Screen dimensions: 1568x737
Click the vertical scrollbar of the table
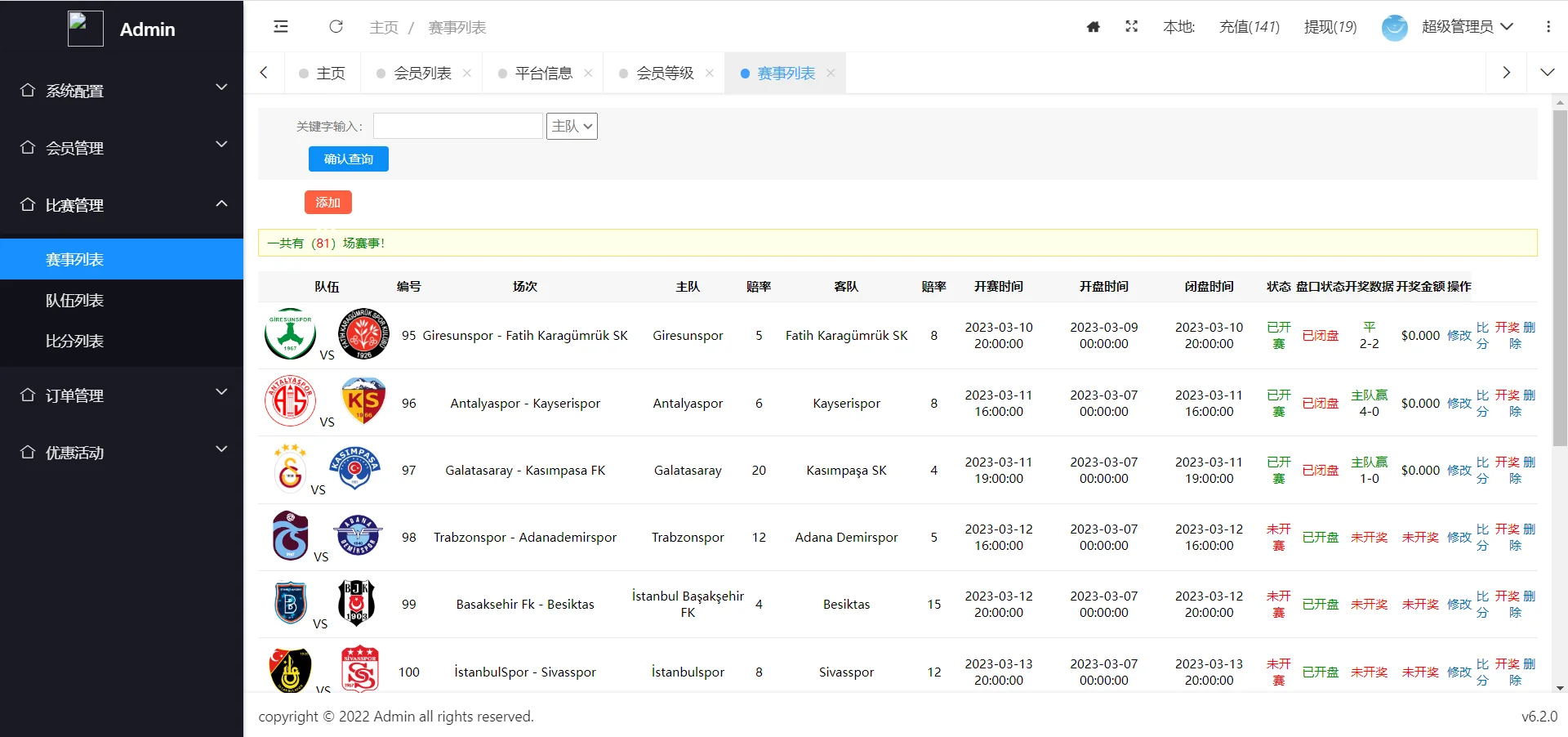1560,278
